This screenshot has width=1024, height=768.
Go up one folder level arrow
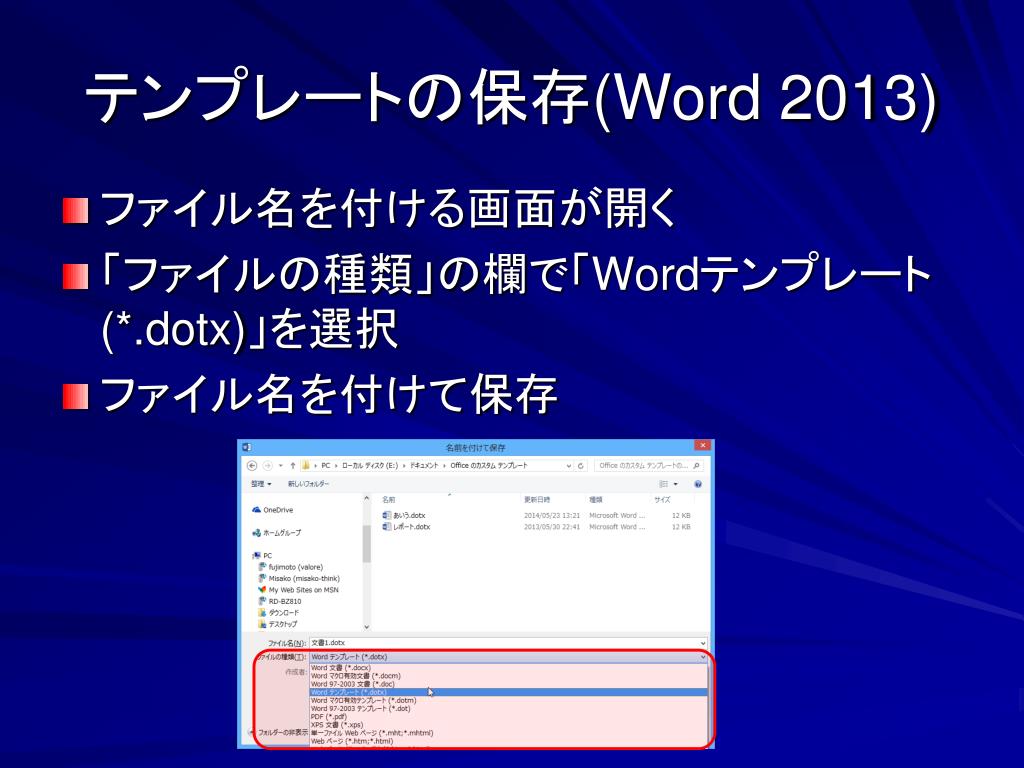(x=293, y=466)
